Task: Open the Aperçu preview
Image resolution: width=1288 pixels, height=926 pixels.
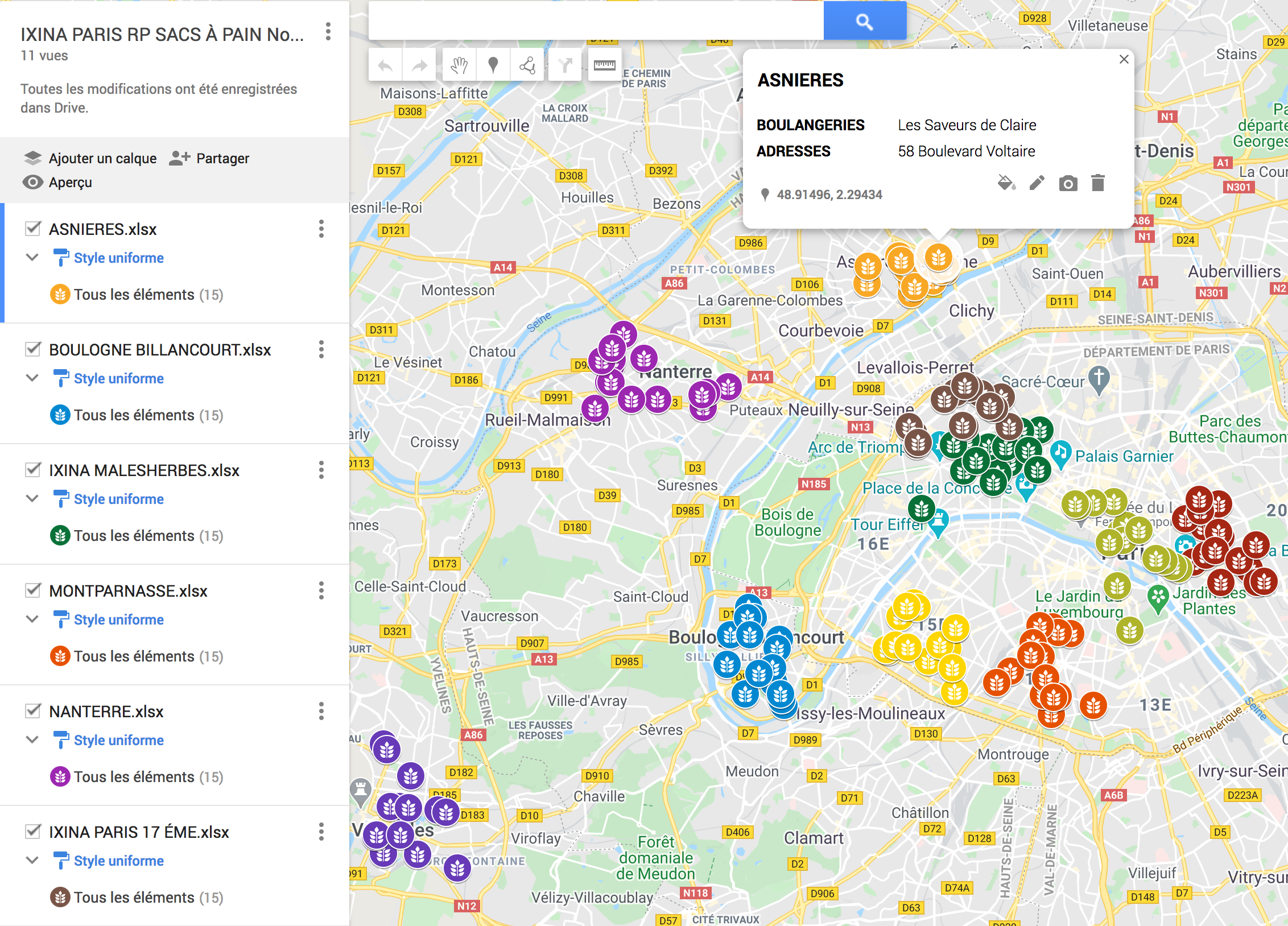Action: click(57, 183)
